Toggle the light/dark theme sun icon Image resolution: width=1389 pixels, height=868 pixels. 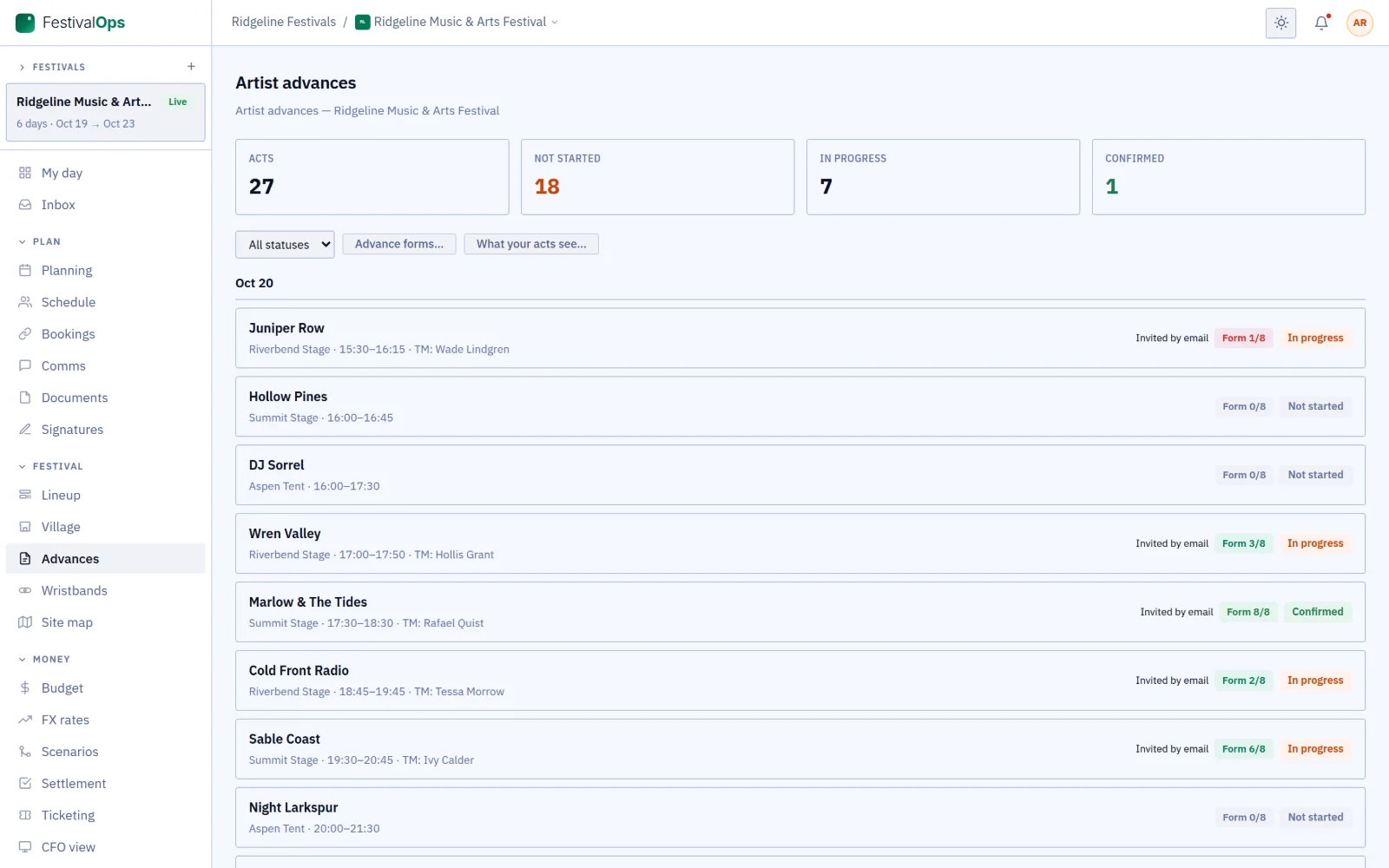tap(1280, 23)
